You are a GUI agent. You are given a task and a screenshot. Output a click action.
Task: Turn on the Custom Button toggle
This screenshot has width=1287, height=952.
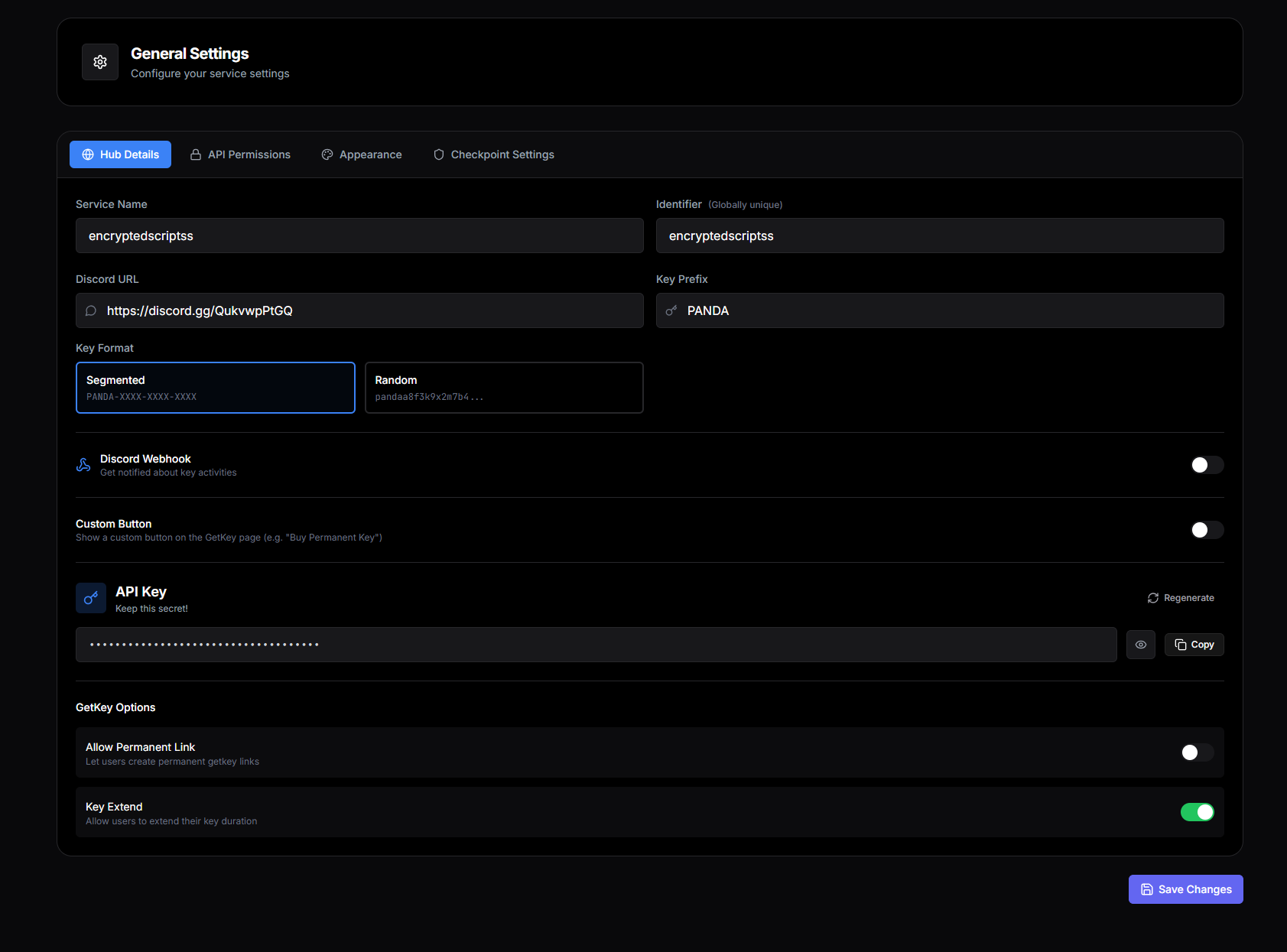click(x=1207, y=530)
